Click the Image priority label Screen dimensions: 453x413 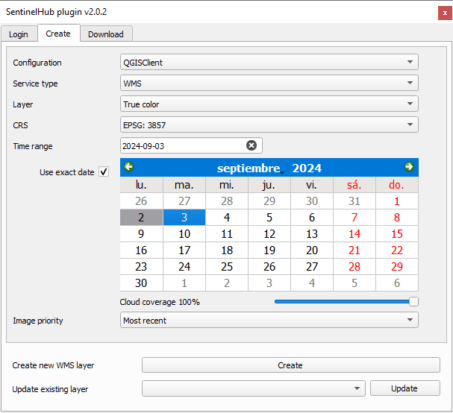pyautogui.click(x=38, y=321)
